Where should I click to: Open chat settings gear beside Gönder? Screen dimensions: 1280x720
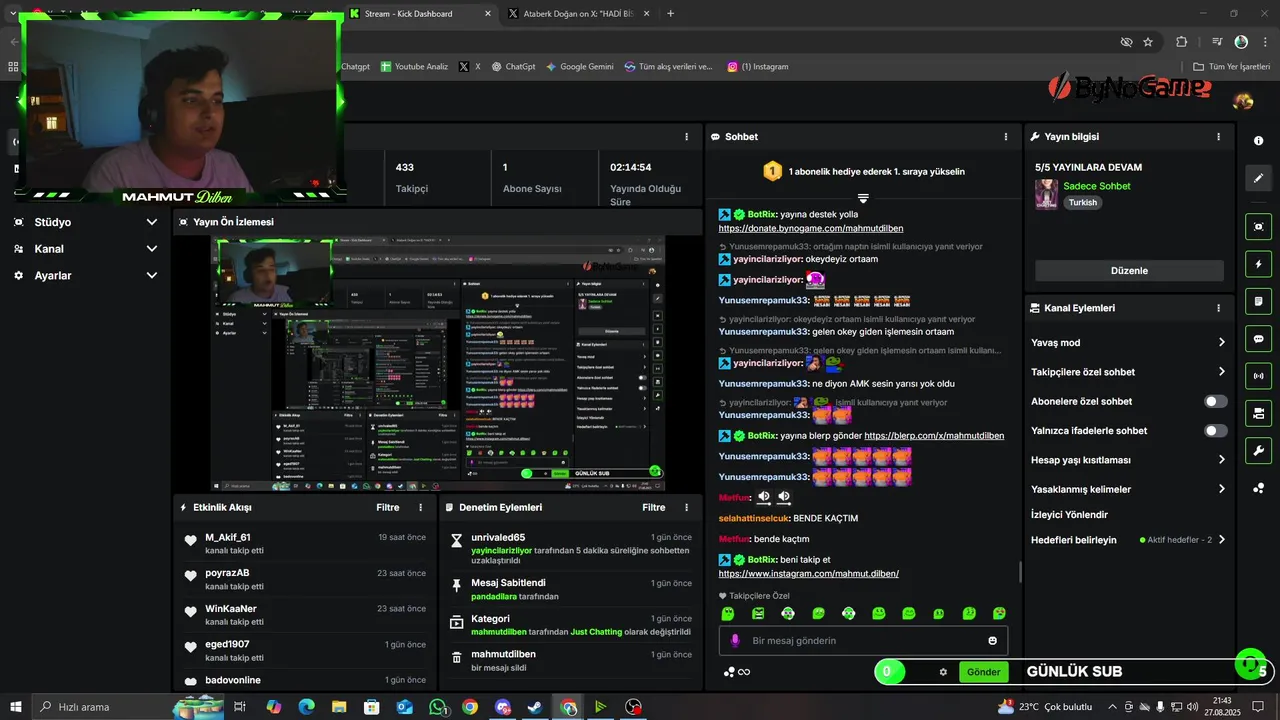943,672
